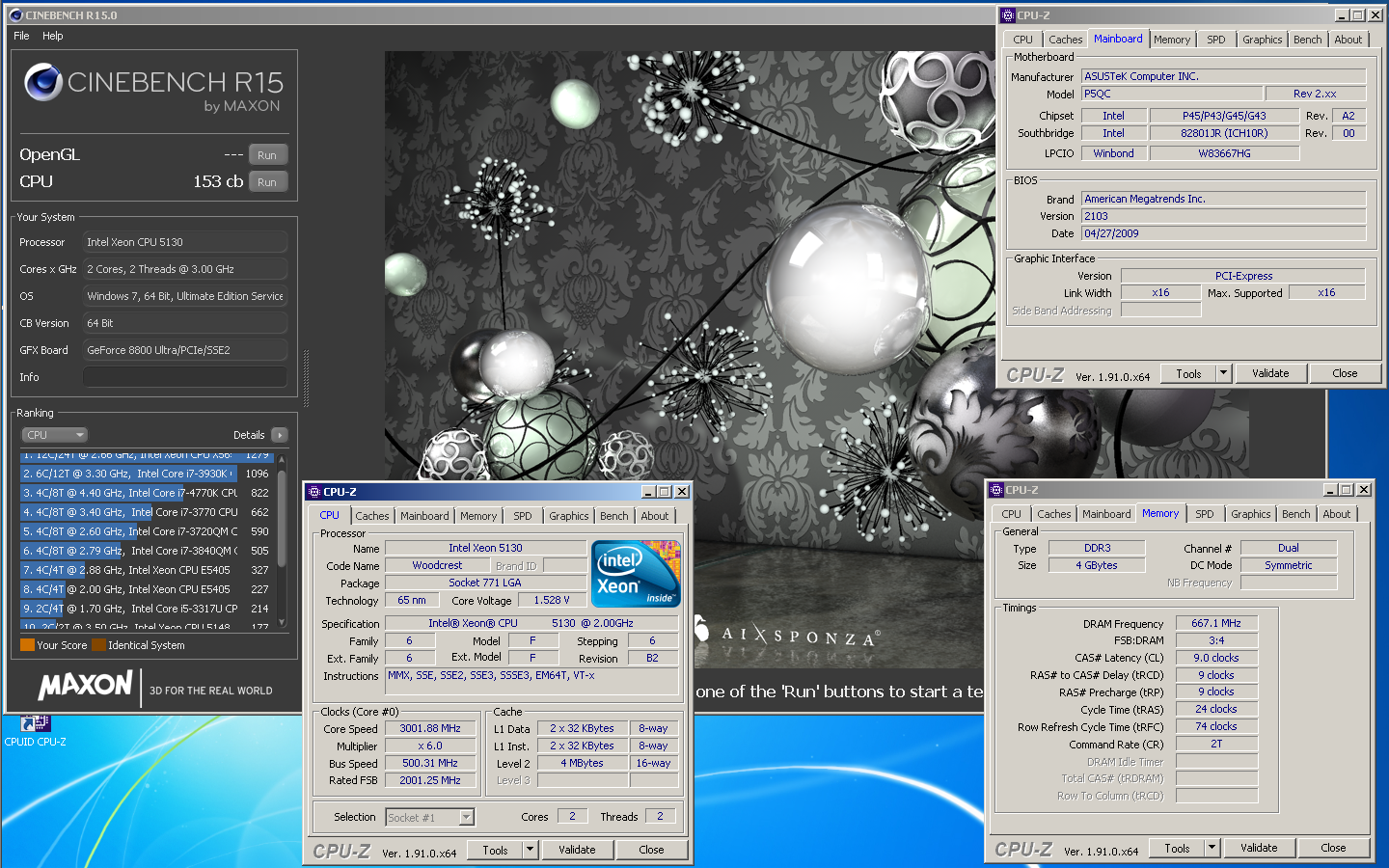Click Rated FSB value 2001.25 MHz
The width and height of the screenshot is (1389, 868).
(x=430, y=781)
